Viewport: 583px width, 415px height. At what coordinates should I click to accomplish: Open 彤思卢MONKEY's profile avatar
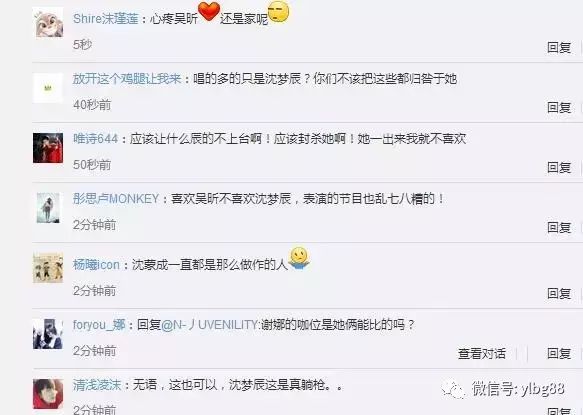[x=48, y=208]
